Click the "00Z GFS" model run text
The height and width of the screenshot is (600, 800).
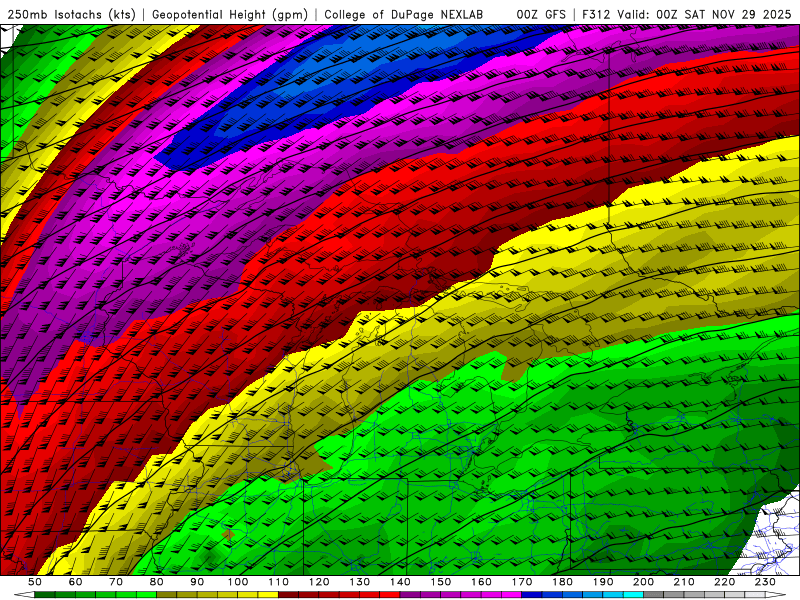pos(541,15)
